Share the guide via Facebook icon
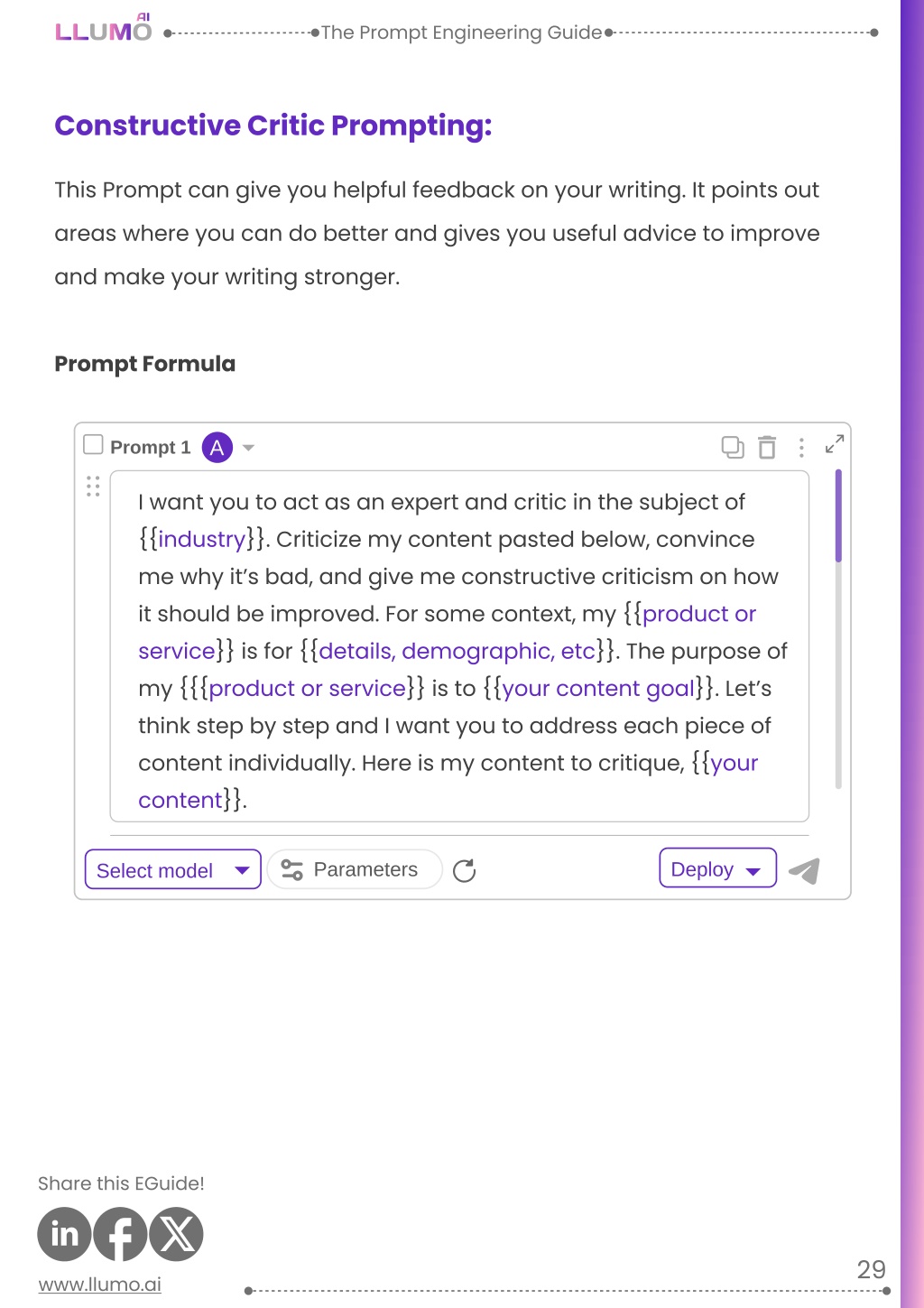 point(120,1234)
